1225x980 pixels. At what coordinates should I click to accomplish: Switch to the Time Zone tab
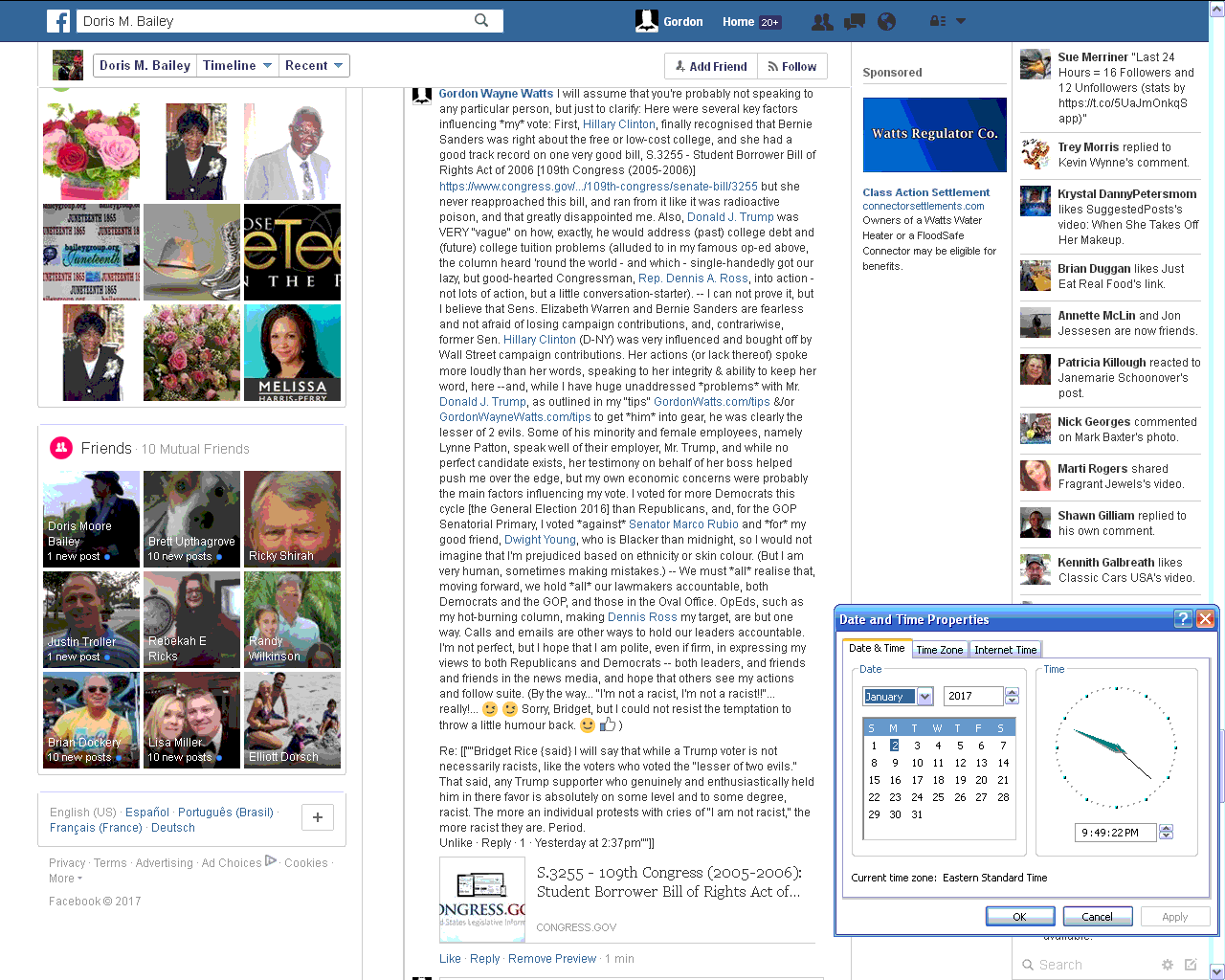pyautogui.click(x=939, y=650)
